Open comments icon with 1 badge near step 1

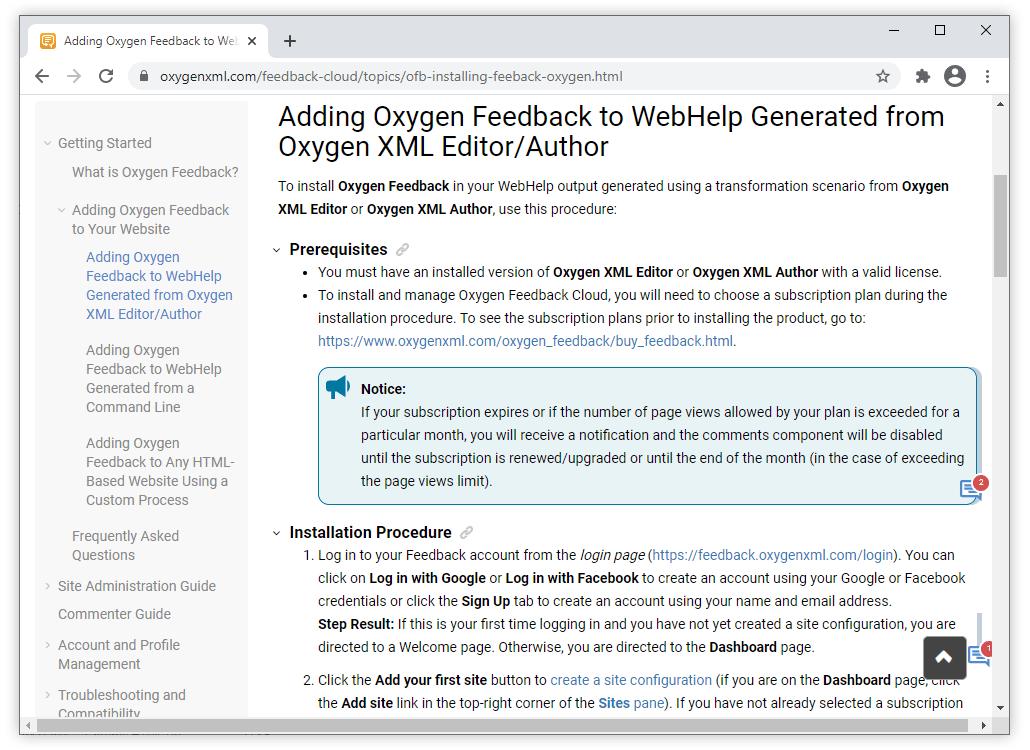pos(980,653)
